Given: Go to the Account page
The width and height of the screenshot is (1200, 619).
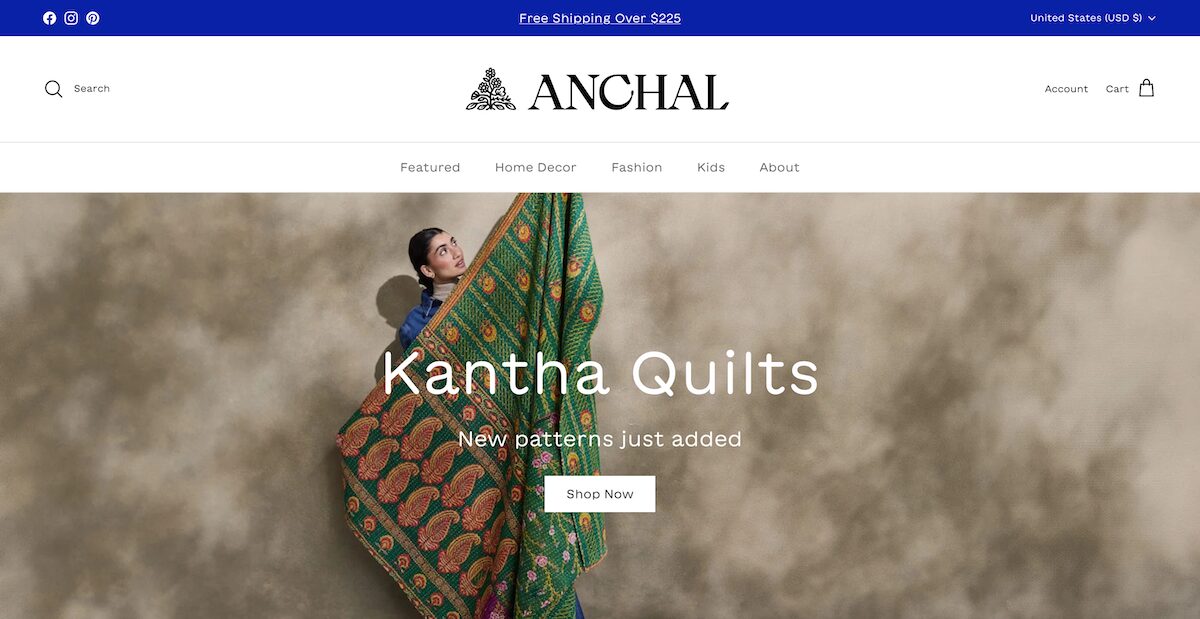Looking at the screenshot, I should point(1066,89).
